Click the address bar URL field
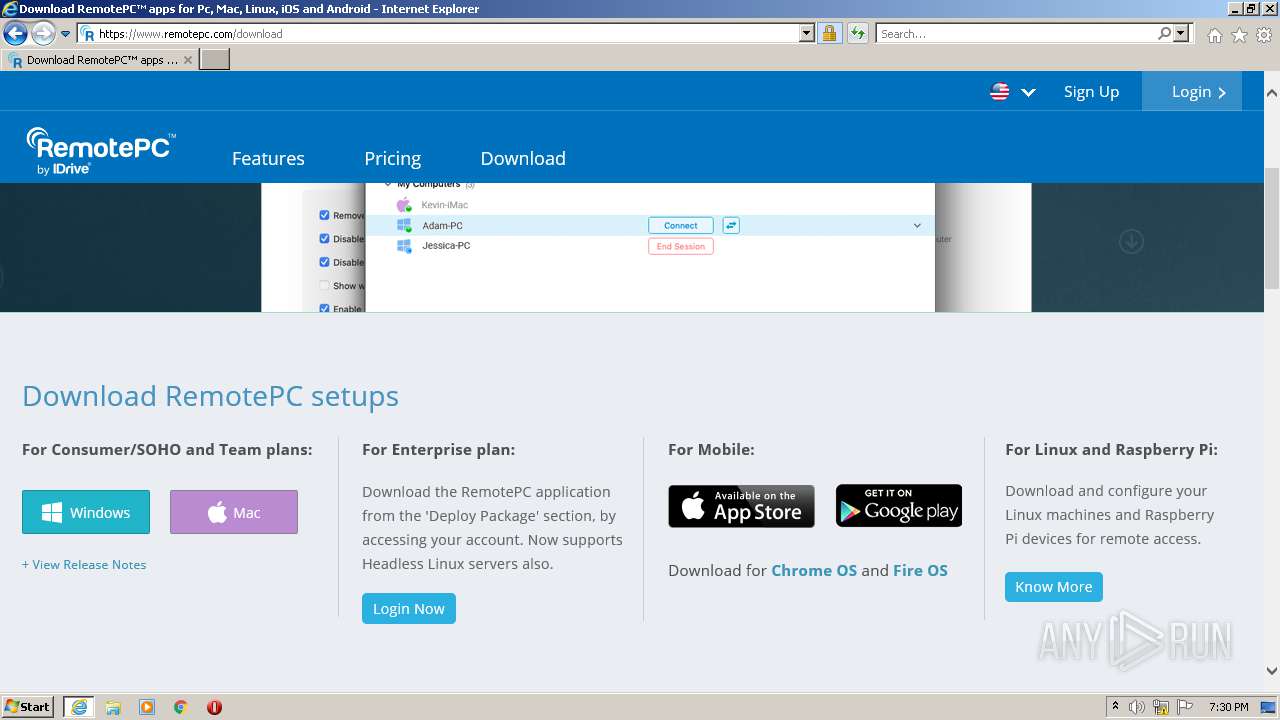 [x=438, y=33]
